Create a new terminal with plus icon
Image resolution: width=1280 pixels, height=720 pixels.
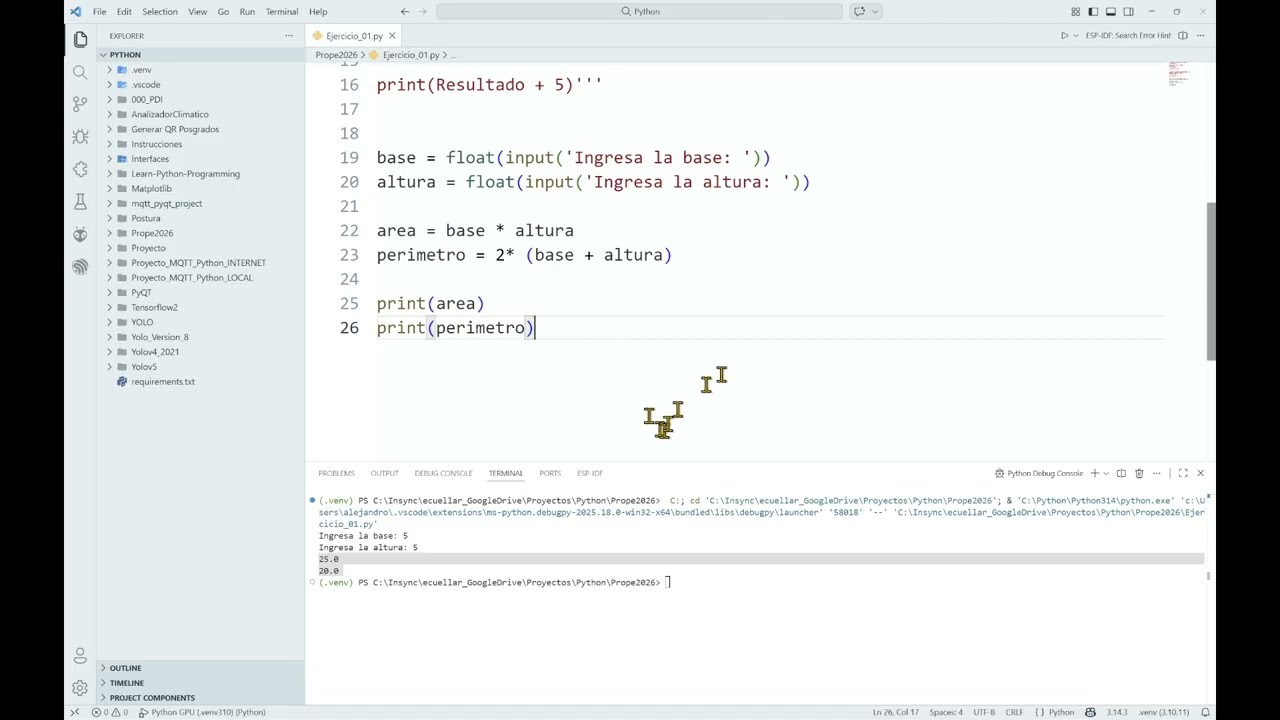1094,473
